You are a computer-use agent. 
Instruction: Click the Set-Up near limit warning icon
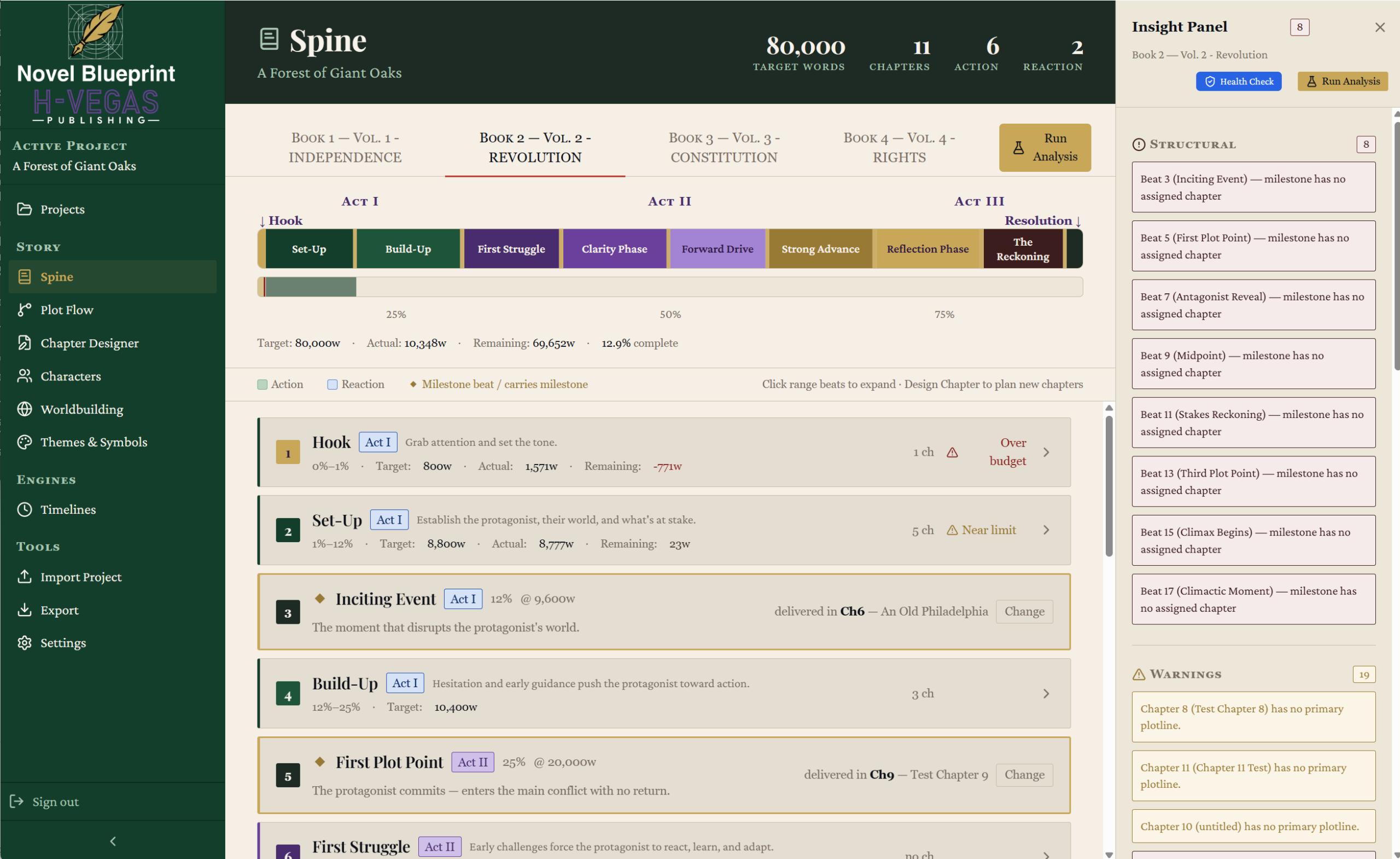(953, 530)
